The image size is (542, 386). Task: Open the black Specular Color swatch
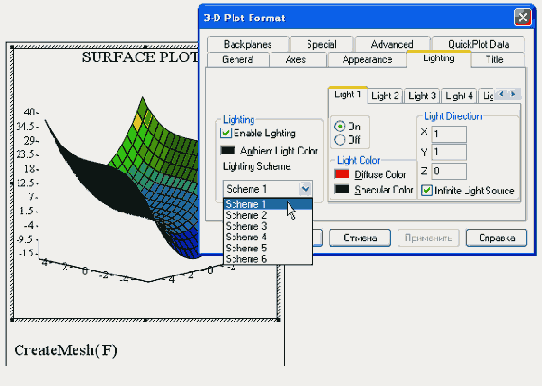[x=342, y=189]
